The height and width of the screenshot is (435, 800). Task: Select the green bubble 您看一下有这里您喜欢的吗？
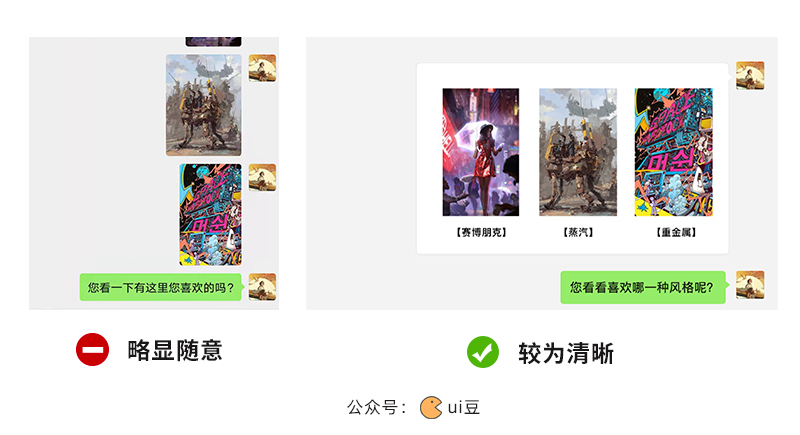coord(161,287)
